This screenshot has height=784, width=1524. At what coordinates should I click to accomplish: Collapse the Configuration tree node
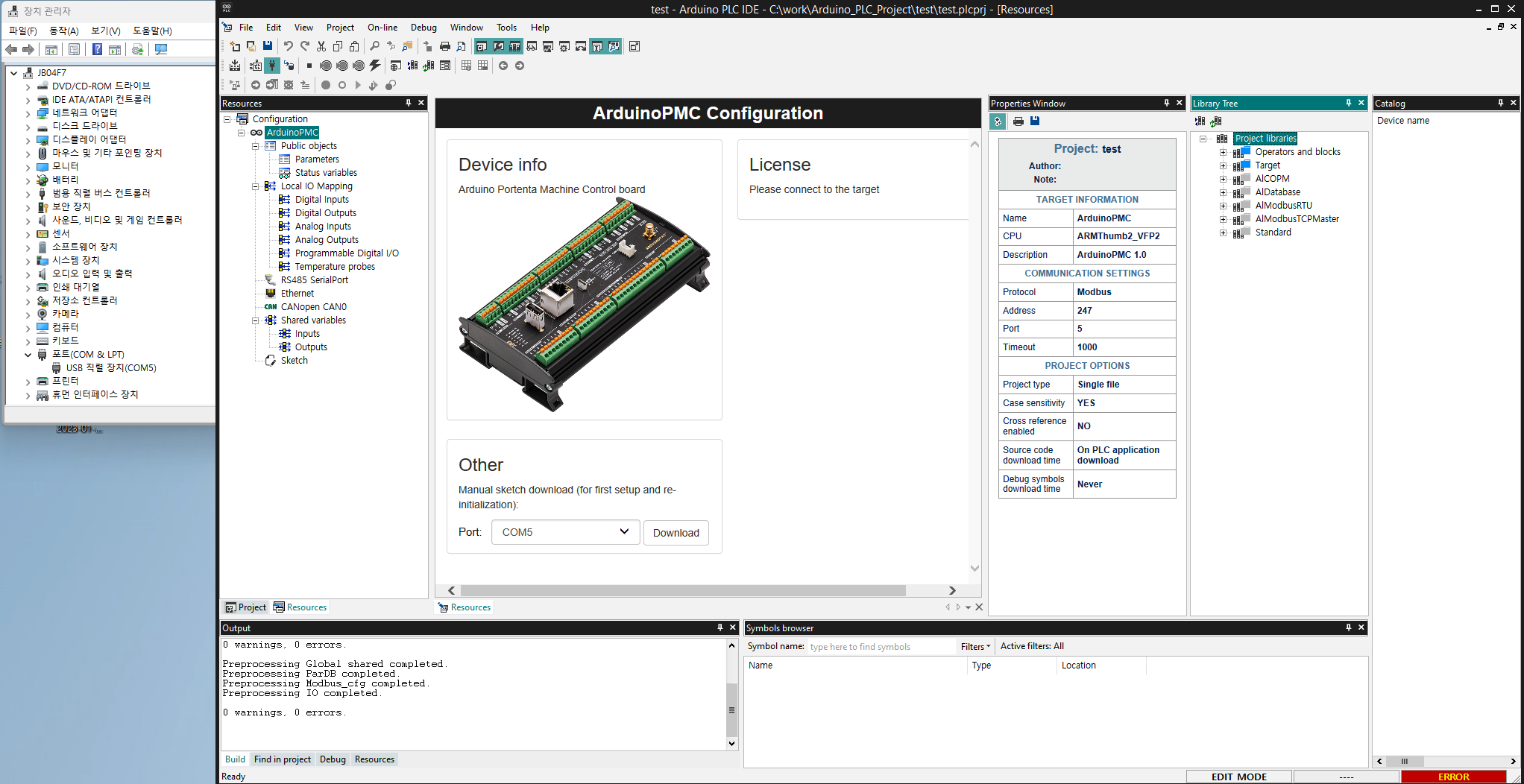[x=227, y=119]
